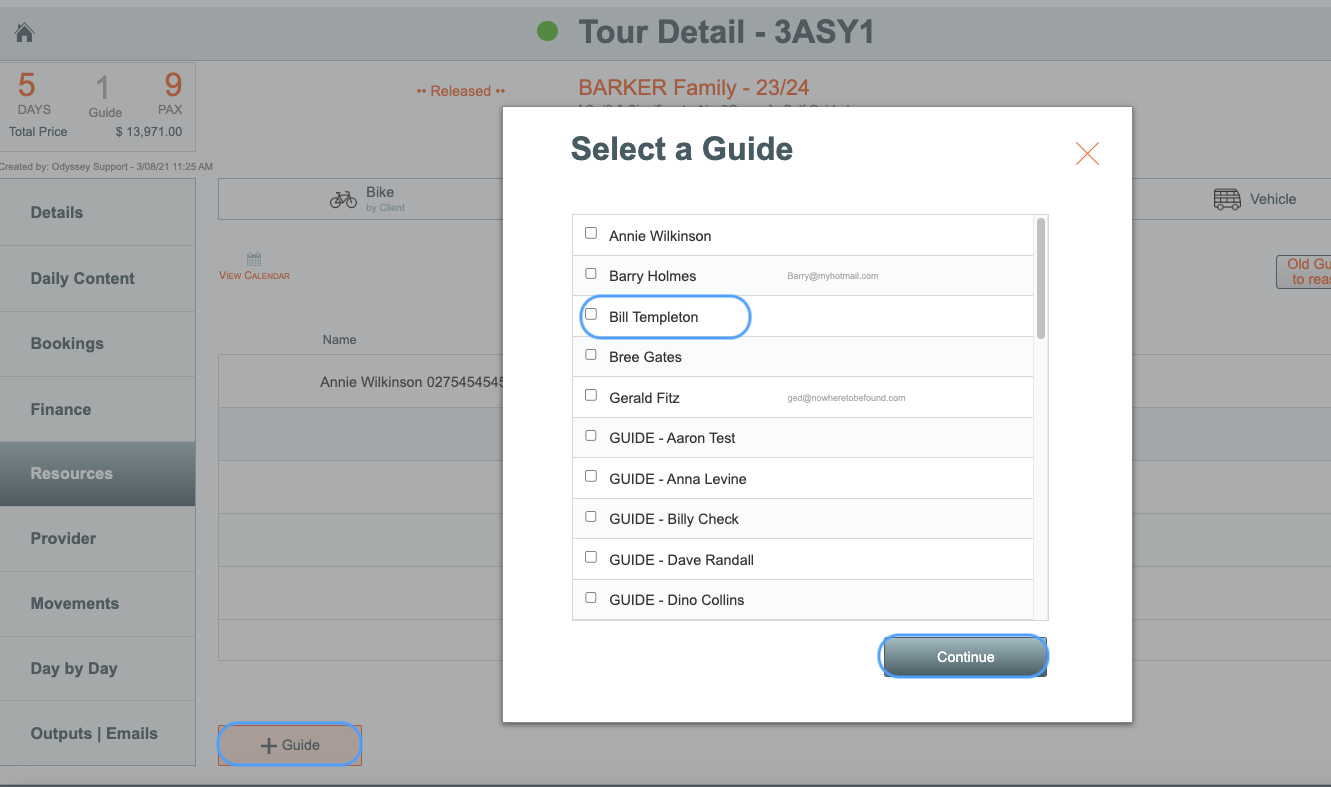The width and height of the screenshot is (1331, 787).
Task: Enable GUIDE - Anna Levine checkbox
Action: pos(591,476)
